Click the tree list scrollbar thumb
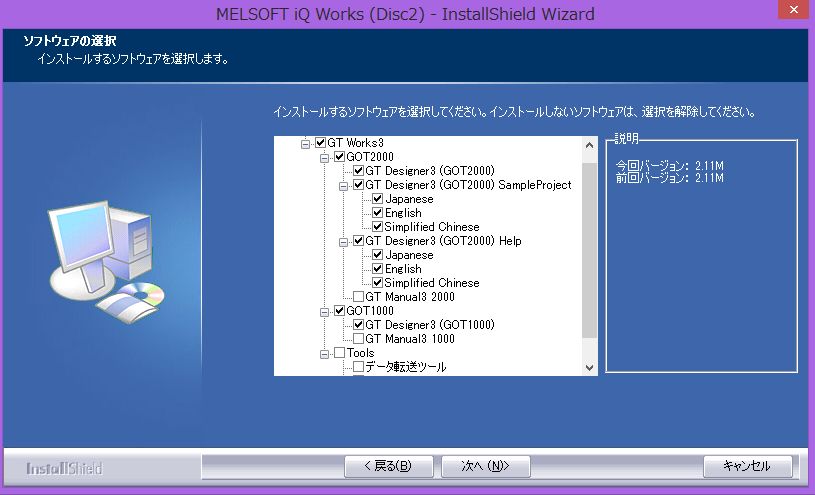Screen dimensions: 815x495 [589, 251]
